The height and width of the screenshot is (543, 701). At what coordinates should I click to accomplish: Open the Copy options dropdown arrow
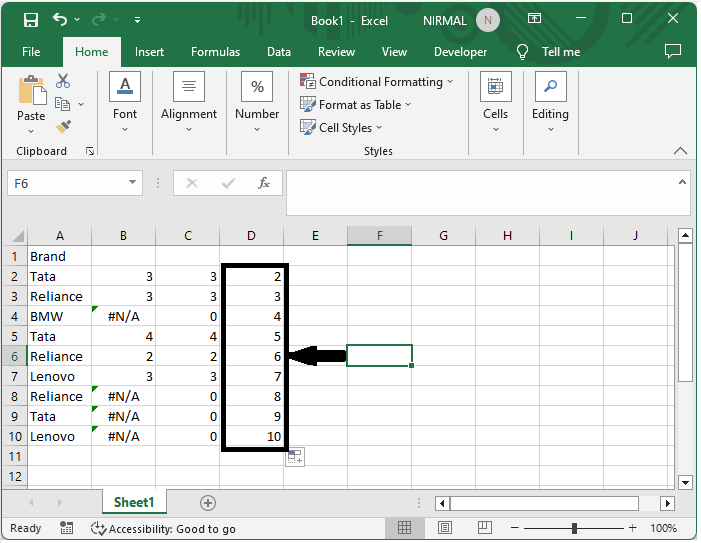[x=81, y=104]
